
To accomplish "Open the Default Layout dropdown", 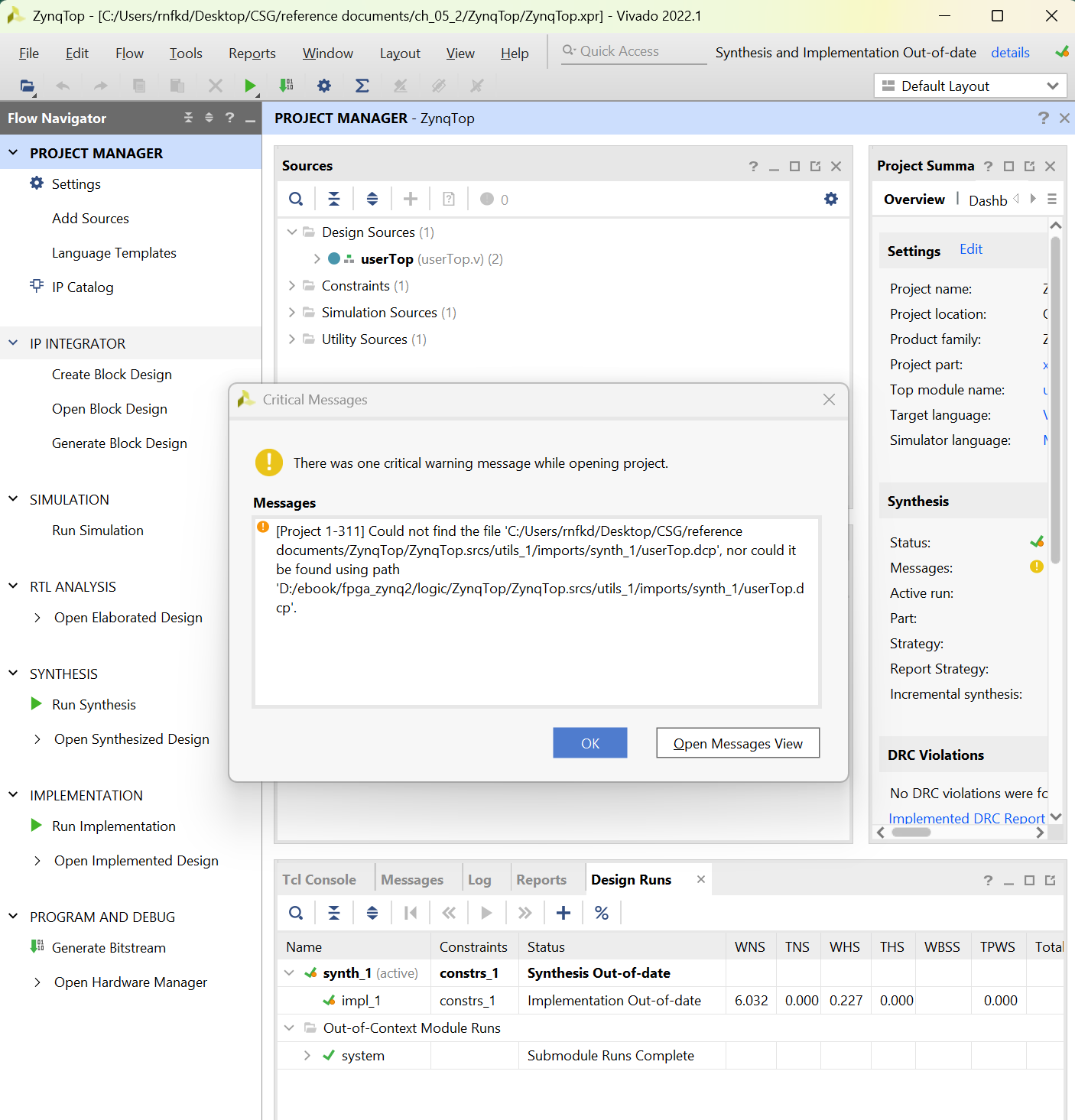I will pyautogui.click(x=969, y=86).
